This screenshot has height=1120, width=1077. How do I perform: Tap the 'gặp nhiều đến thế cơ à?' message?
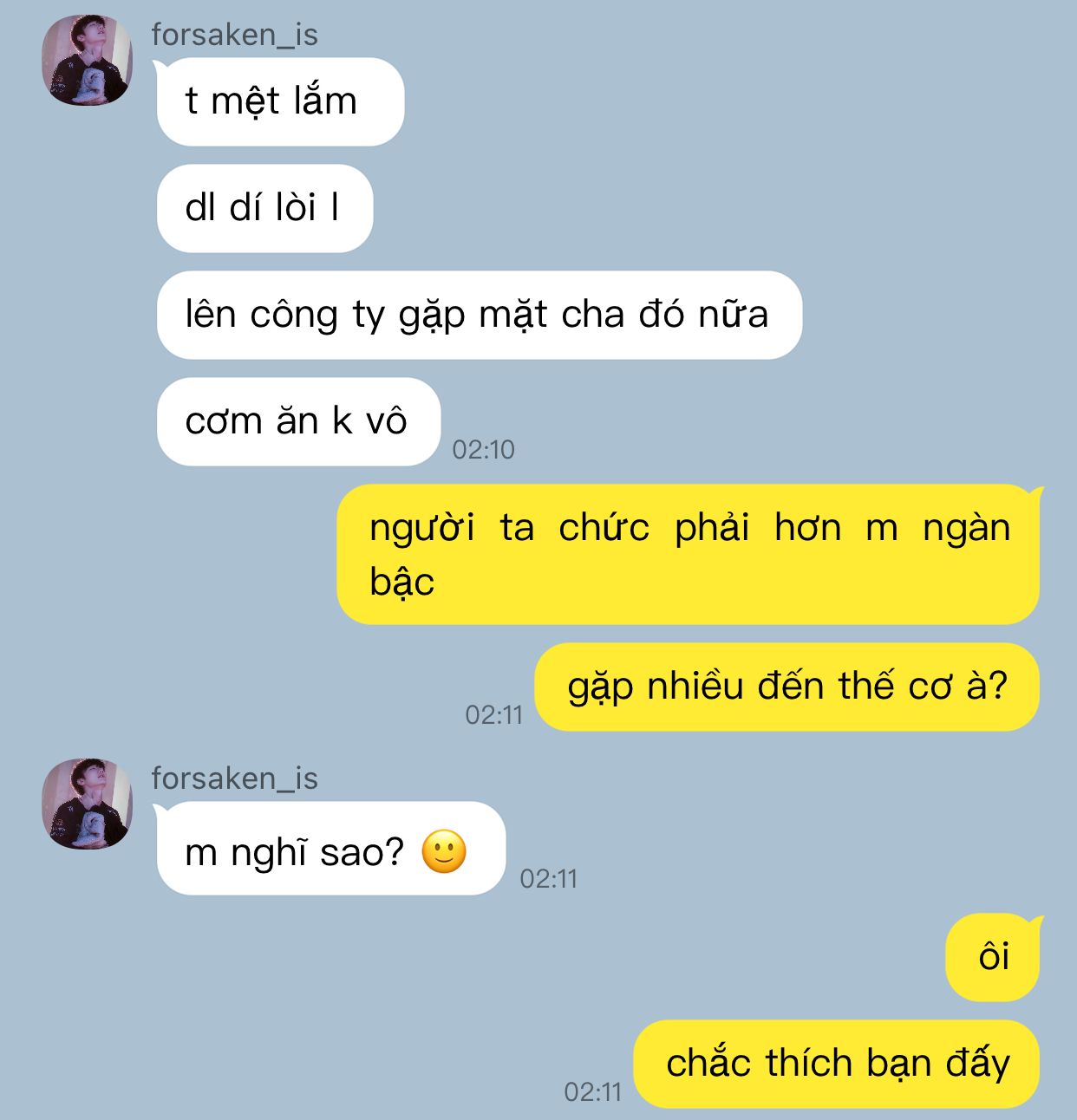point(787,687)
